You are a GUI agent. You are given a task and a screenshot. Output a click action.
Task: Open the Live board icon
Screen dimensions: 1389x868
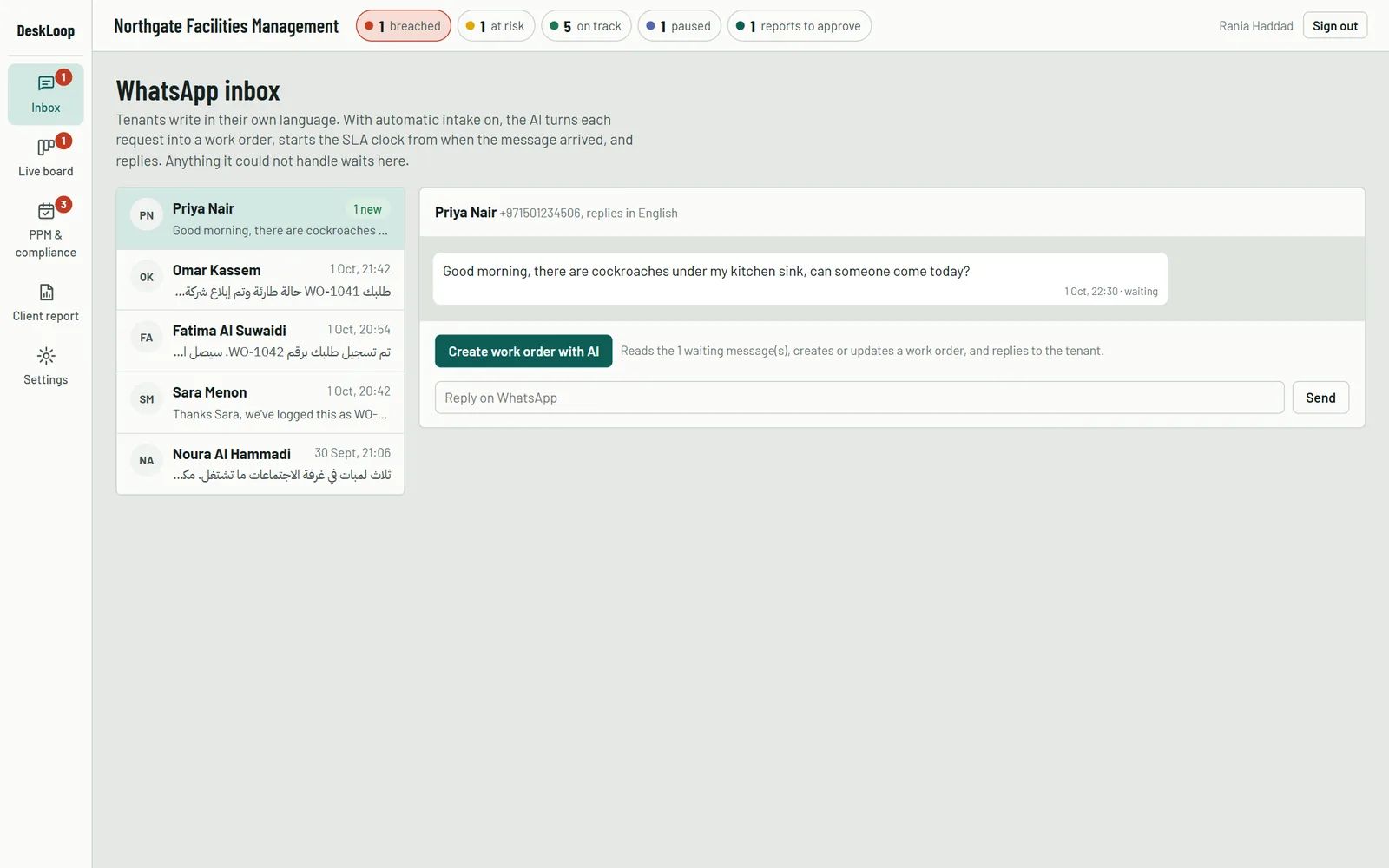pos(45,148)
